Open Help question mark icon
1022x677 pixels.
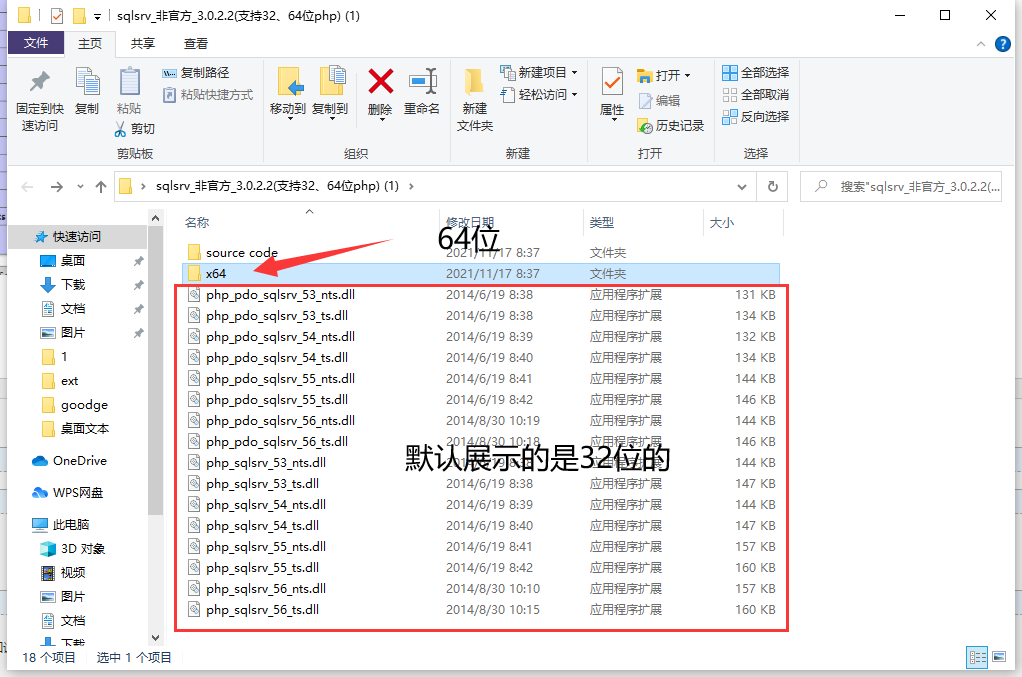[x=1002, y=44]
